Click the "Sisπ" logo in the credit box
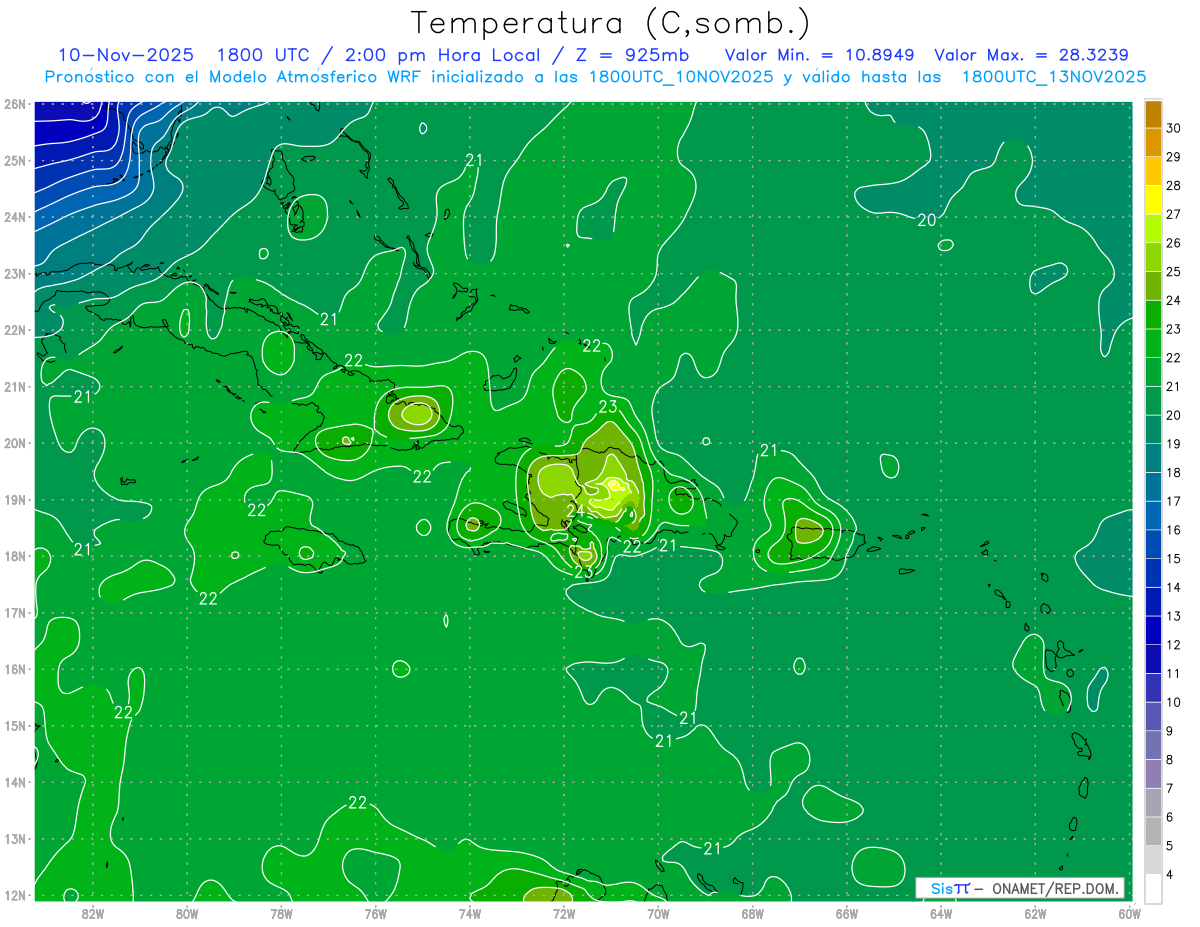The image size is (1200, 927). click(x=949, y=888)
